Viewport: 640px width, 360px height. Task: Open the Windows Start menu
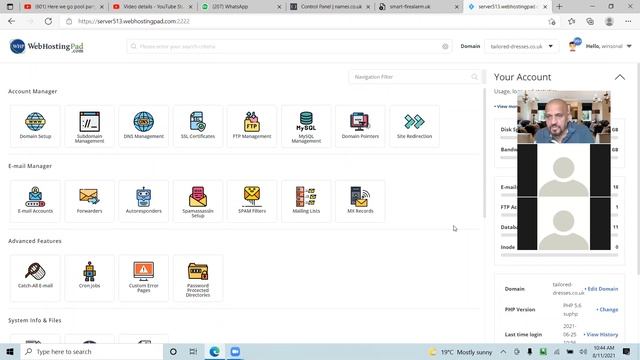click(x=10, y=351)
